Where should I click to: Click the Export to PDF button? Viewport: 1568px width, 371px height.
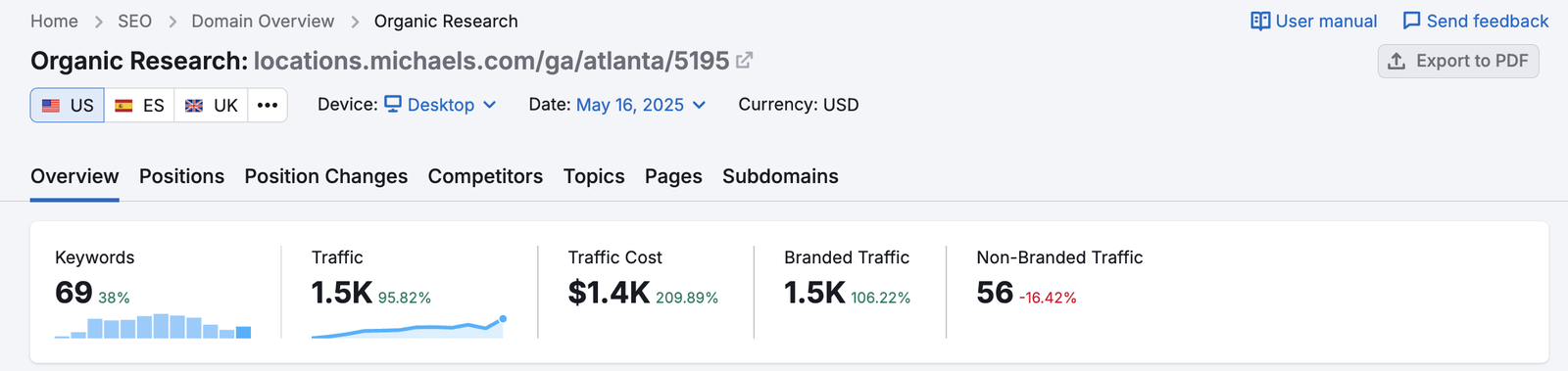tap(1458, 61)
